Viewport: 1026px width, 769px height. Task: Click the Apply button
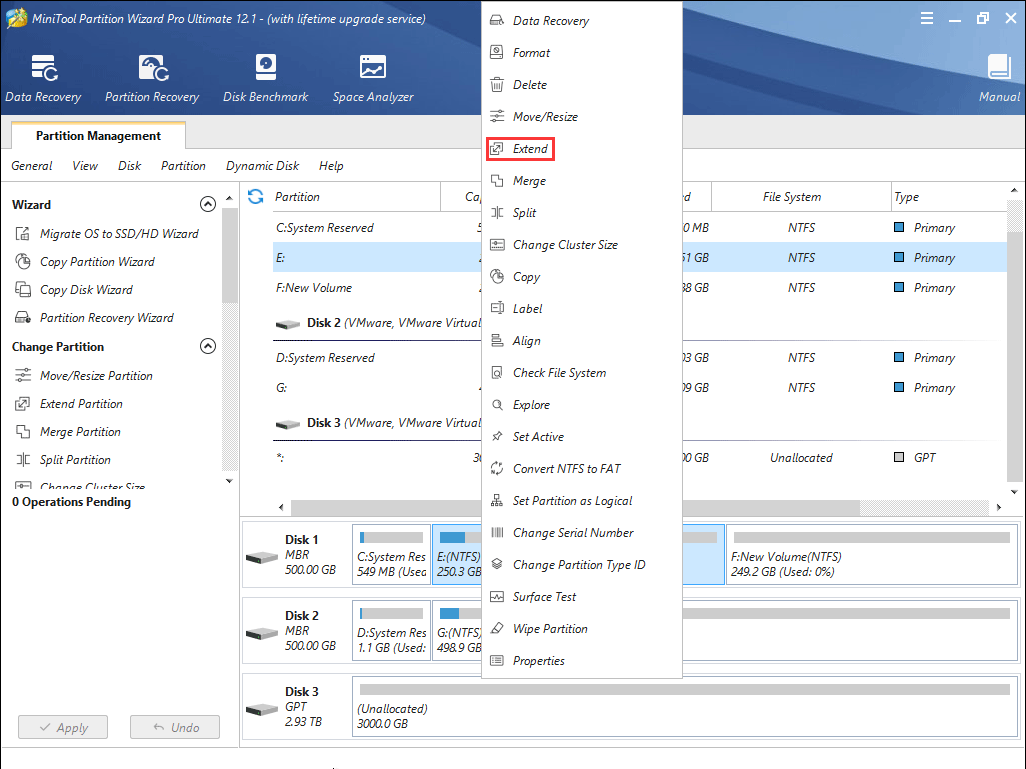pos(63,728)
